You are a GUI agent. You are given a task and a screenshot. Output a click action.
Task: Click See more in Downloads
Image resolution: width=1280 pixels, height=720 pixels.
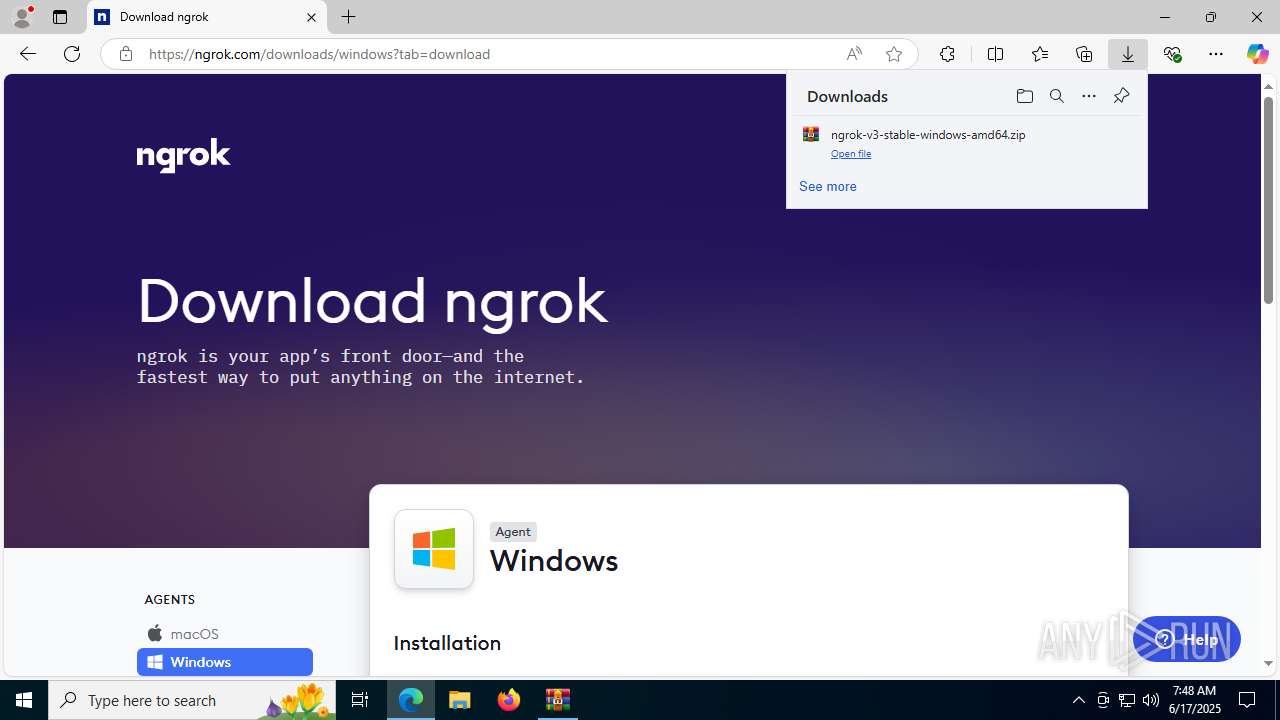click(827, 186)
